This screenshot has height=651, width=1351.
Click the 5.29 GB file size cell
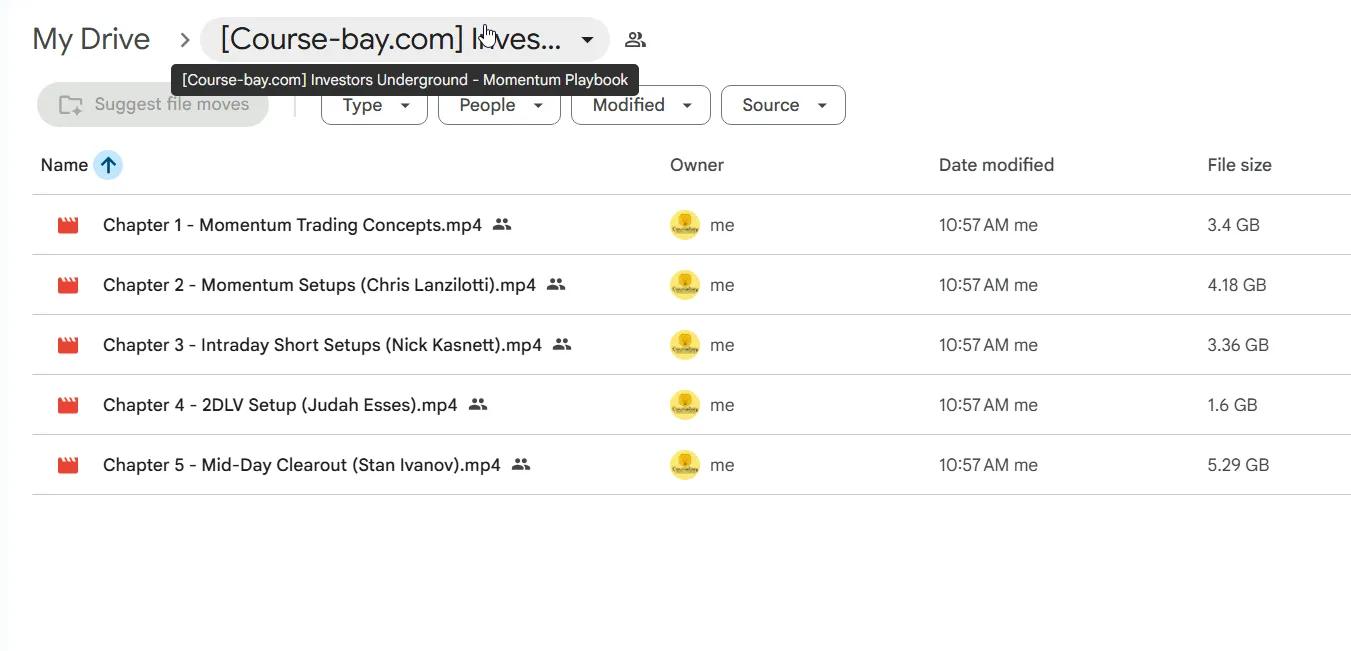pyautogui.click(x=1238, y=465)
